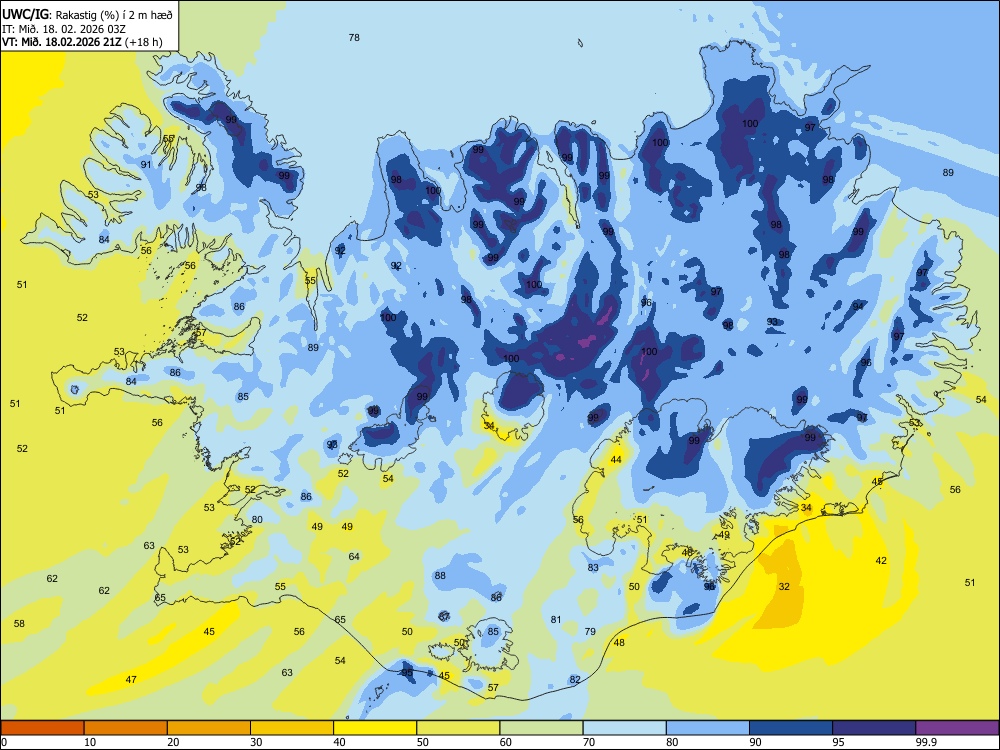Click the yellow-green 50–60 legend swatch
Image resolution: width=1000 pixels, height=750 pixels.
pyautogui.click(x=458, y=728)
